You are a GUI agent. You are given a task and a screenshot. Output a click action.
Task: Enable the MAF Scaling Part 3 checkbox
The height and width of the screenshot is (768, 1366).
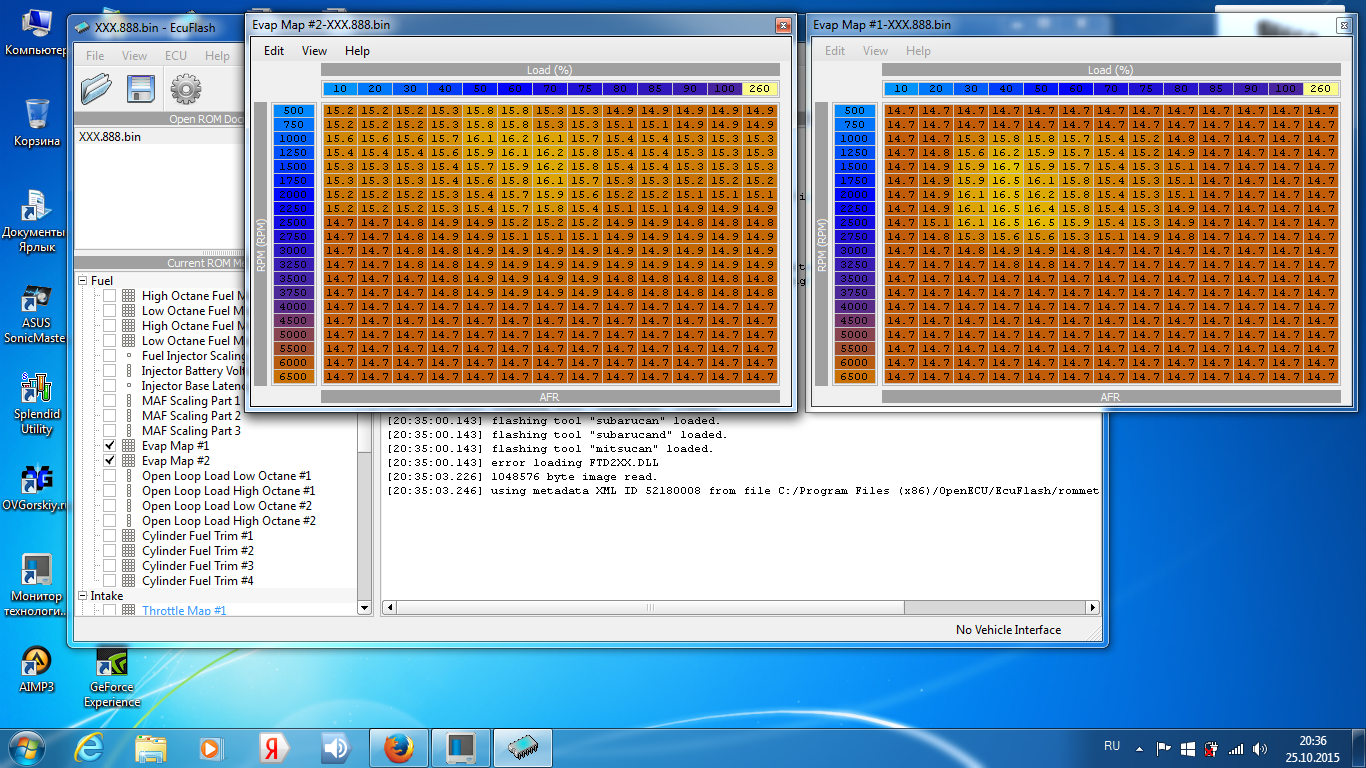point(110,431)
